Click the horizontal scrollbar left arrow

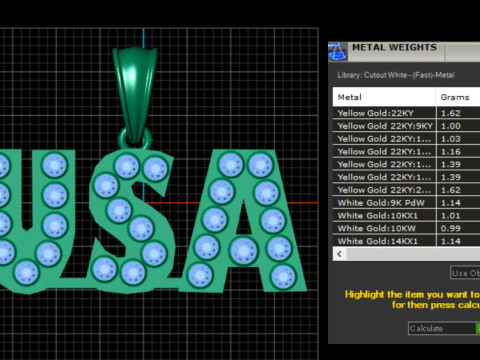[339, 254]
